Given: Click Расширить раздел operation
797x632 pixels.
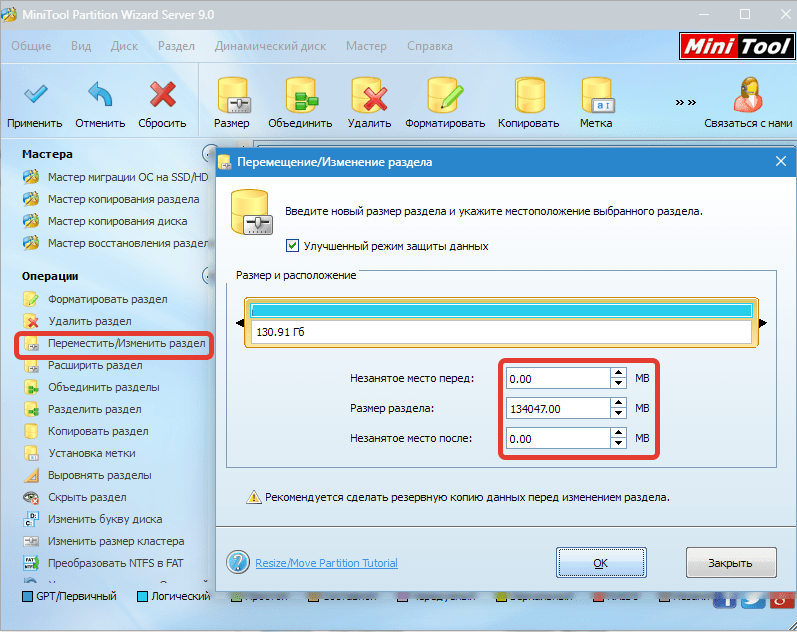Looking at the screenshot, I should (x=83, y=365).
